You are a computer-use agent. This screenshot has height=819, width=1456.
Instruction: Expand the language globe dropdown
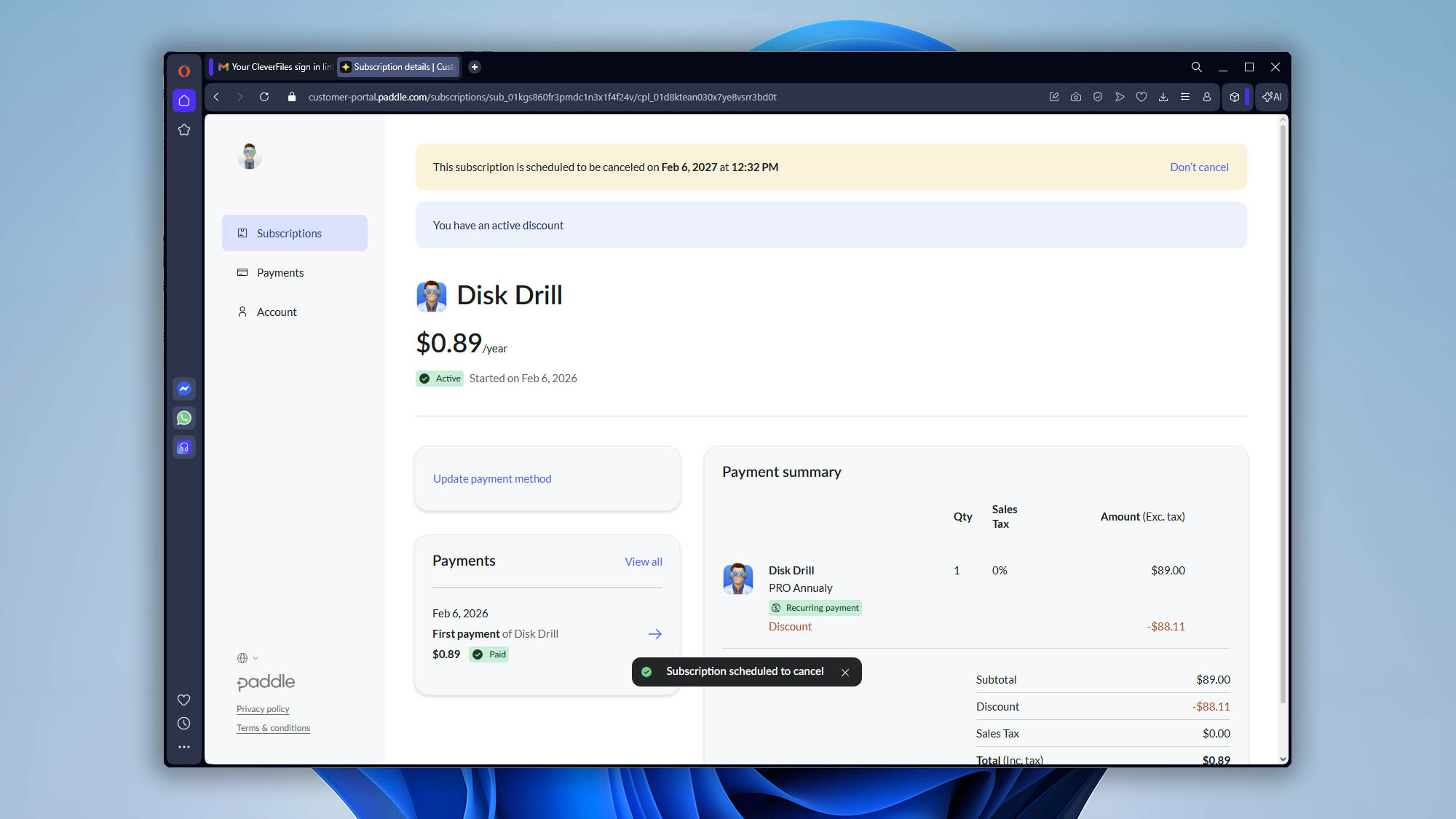point(248,658)
